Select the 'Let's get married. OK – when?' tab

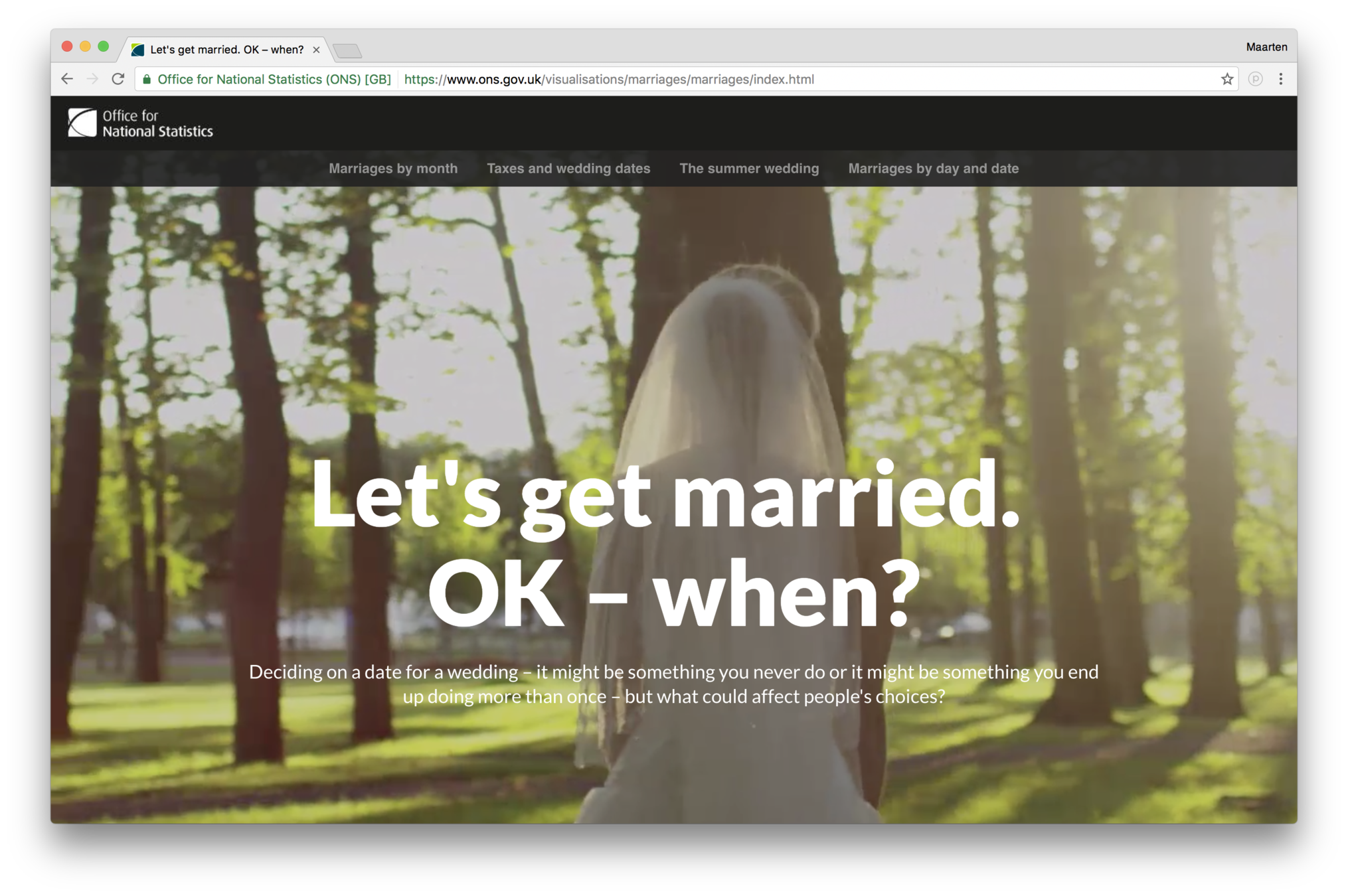pyautogui.click(x=226, y=50)
